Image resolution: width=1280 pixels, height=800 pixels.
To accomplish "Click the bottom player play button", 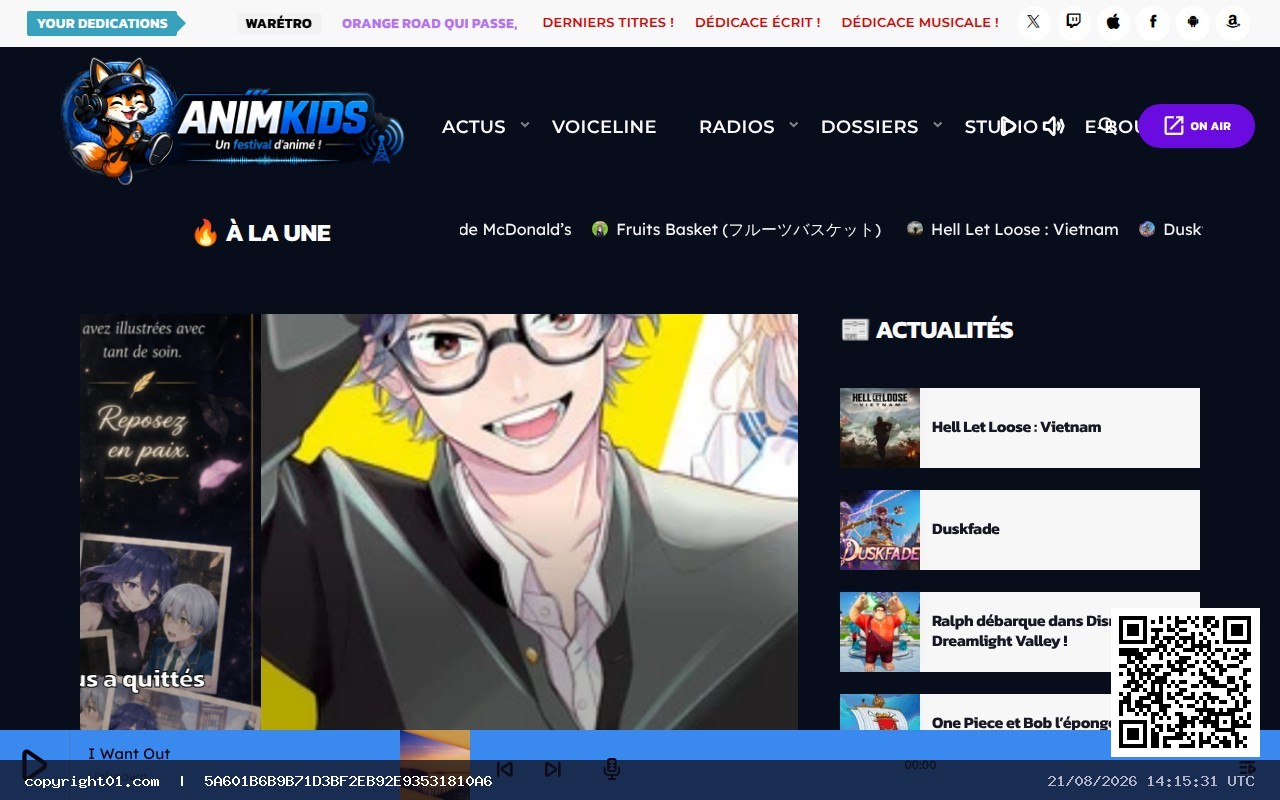I will pos(34,765).
